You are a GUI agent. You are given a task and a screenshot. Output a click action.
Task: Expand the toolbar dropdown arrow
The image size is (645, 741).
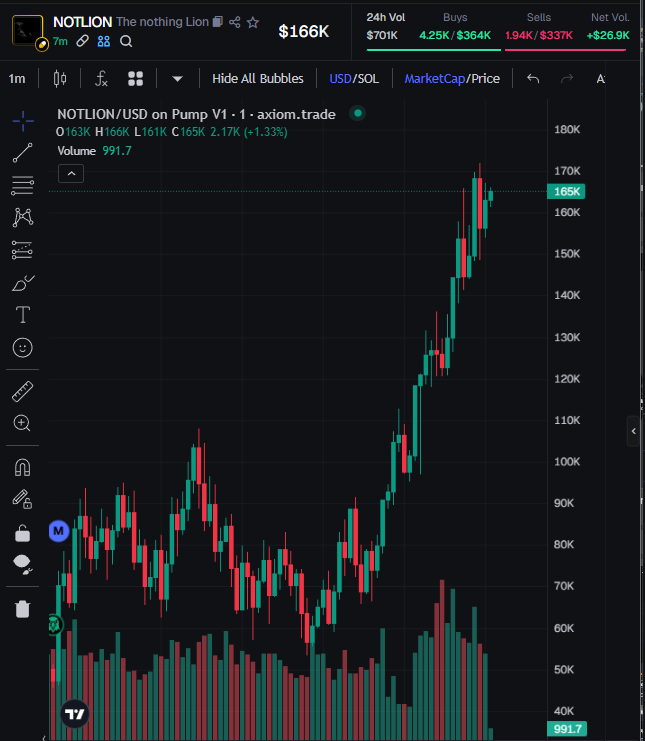[177, 79]
